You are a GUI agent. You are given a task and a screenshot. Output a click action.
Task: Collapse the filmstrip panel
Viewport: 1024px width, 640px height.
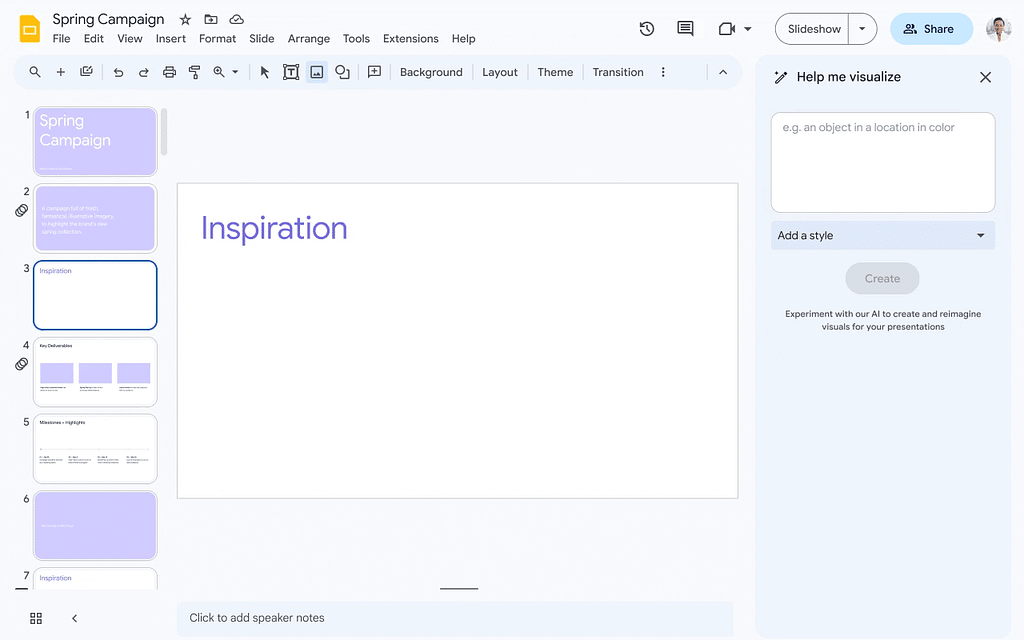[x=74, y=618]
